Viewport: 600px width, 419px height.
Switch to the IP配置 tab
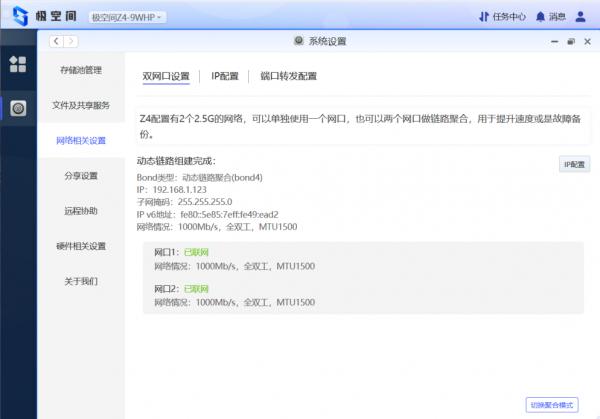click(x=225, y=76)
